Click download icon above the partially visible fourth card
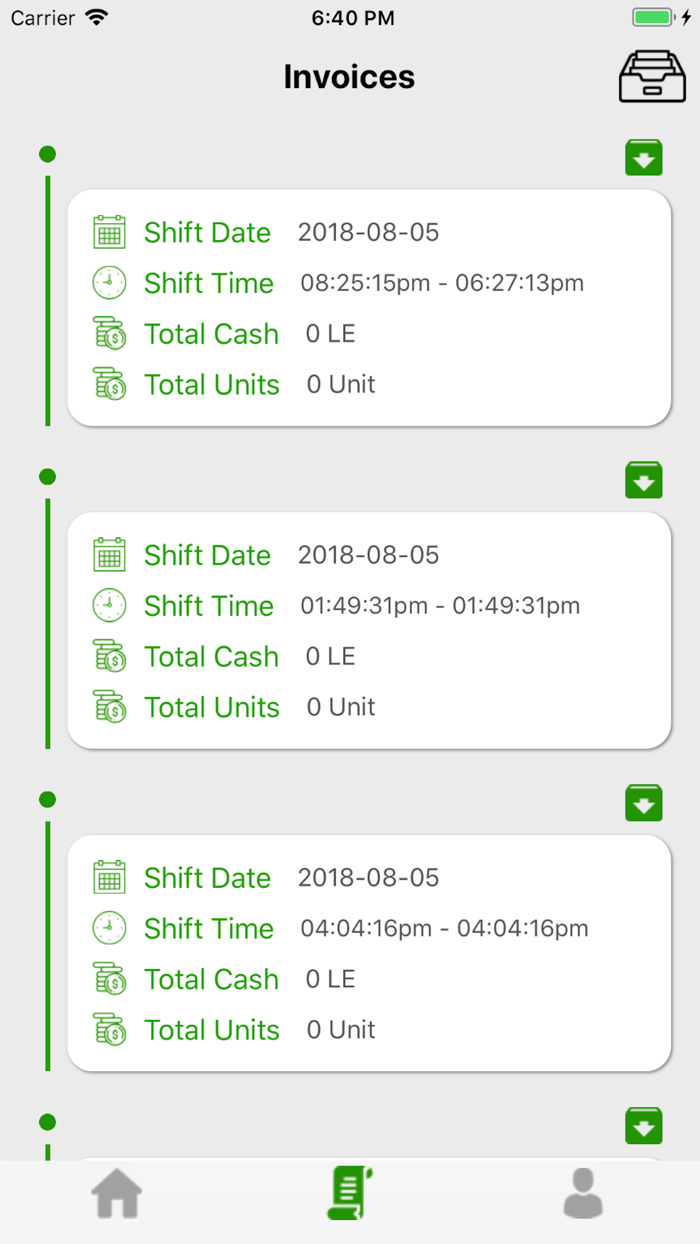Viewport: 700px width, 1244px height. pyautogui.click(x=644, y=1126)
